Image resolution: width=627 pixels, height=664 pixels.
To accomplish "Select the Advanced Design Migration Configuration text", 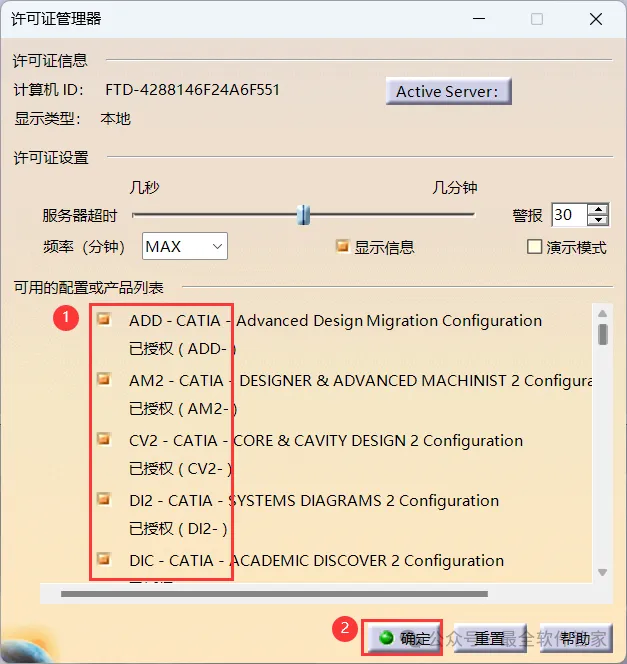I will pyautogui.click(x=389, y=321).
